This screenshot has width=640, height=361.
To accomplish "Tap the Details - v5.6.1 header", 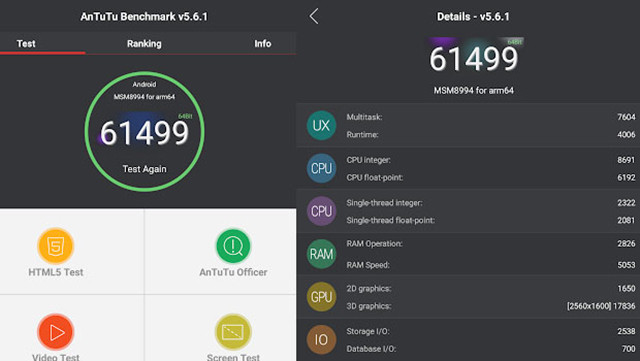I will click(x=473, y=17).
